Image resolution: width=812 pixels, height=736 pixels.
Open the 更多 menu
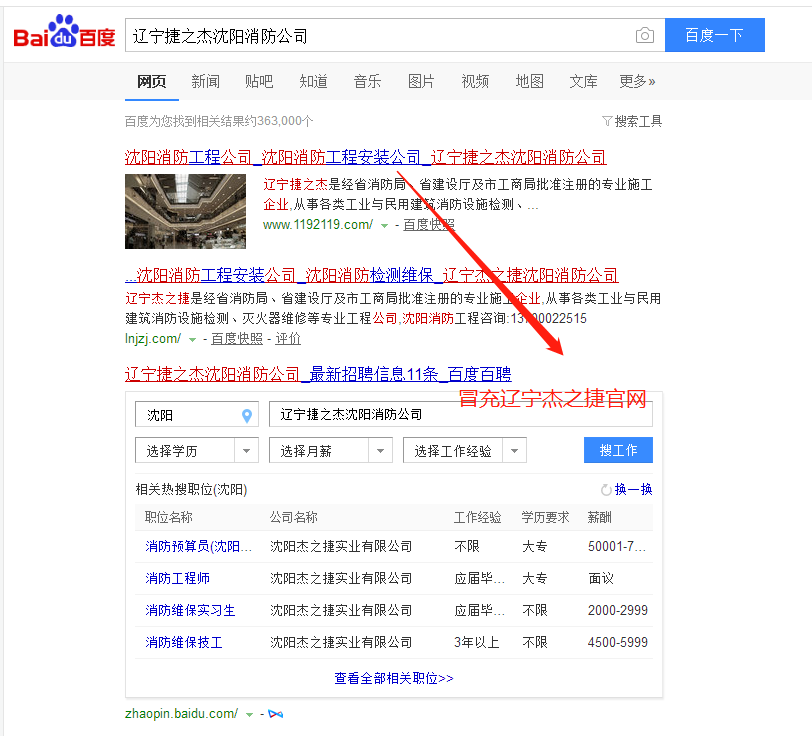point(637,81)
